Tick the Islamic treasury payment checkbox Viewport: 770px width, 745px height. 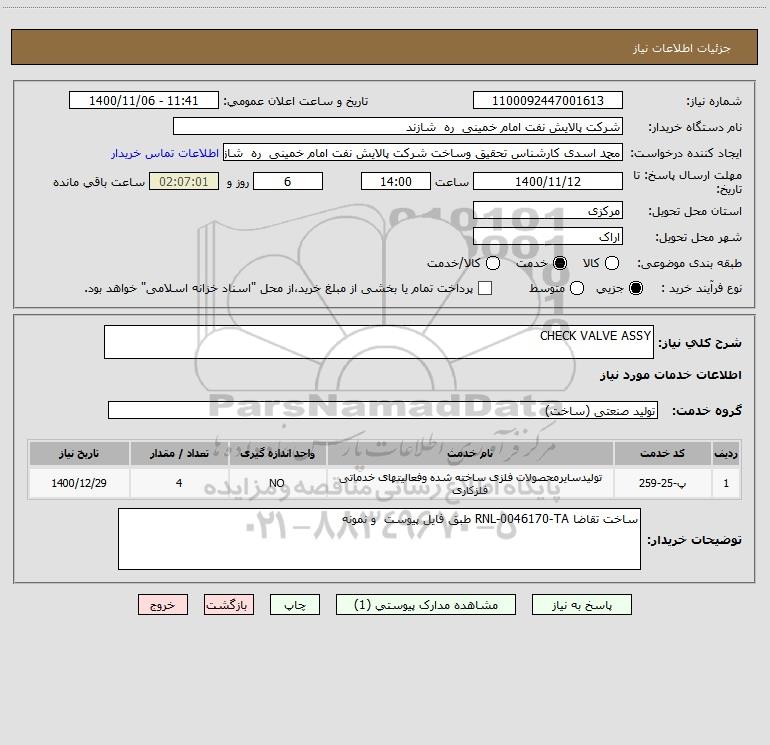coord(485,288)
